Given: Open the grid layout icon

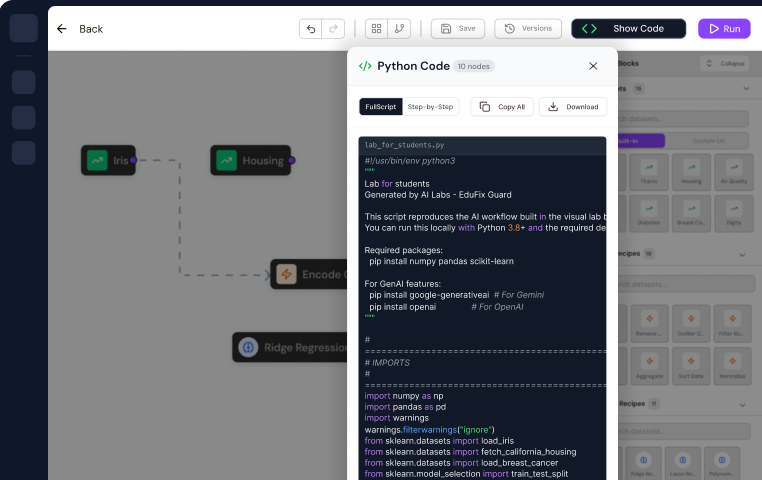Looking at the screenshot, I should click(x=376, y=29).
